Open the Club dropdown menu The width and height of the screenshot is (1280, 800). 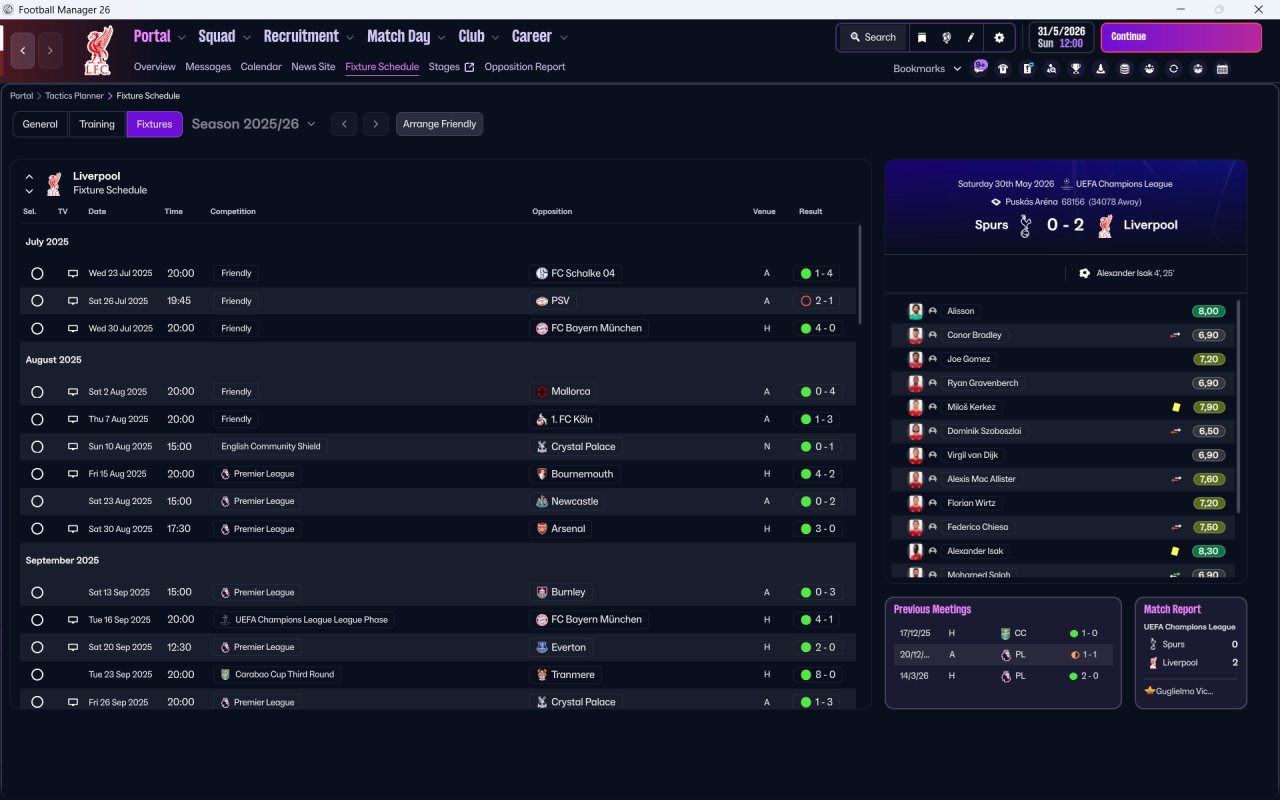click(x=479, y=37)
